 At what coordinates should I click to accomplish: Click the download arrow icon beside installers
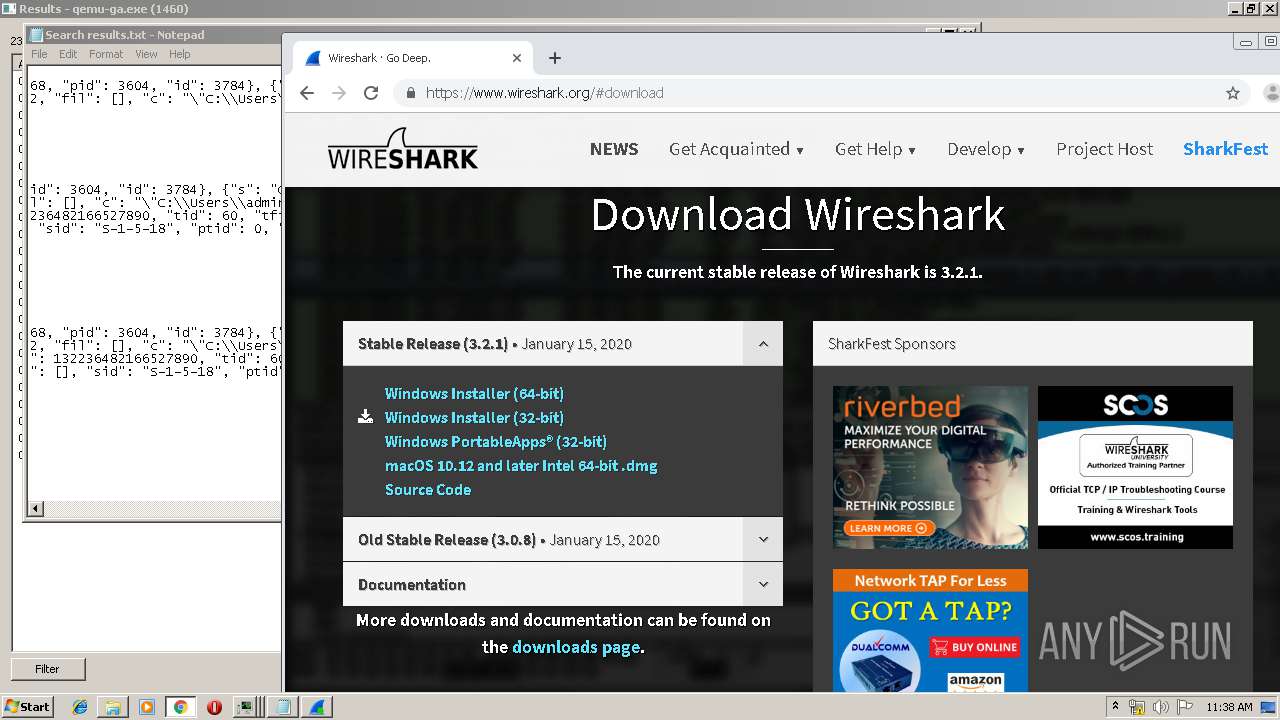(x=366, y=417)
